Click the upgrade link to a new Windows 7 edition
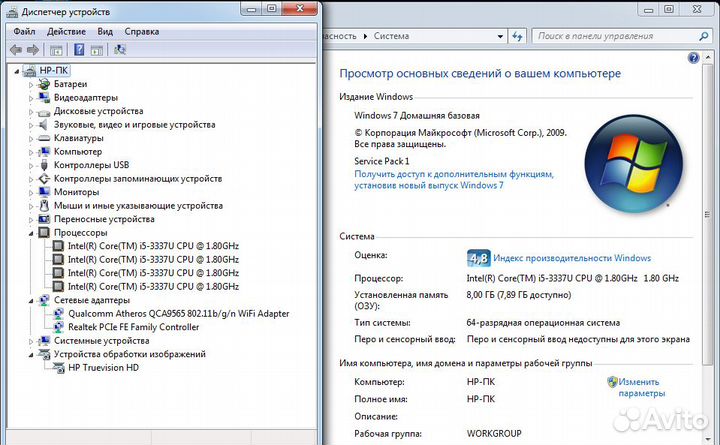Image resolution: width=720 pixels, height=445 pixels. [x=454, y=180]
